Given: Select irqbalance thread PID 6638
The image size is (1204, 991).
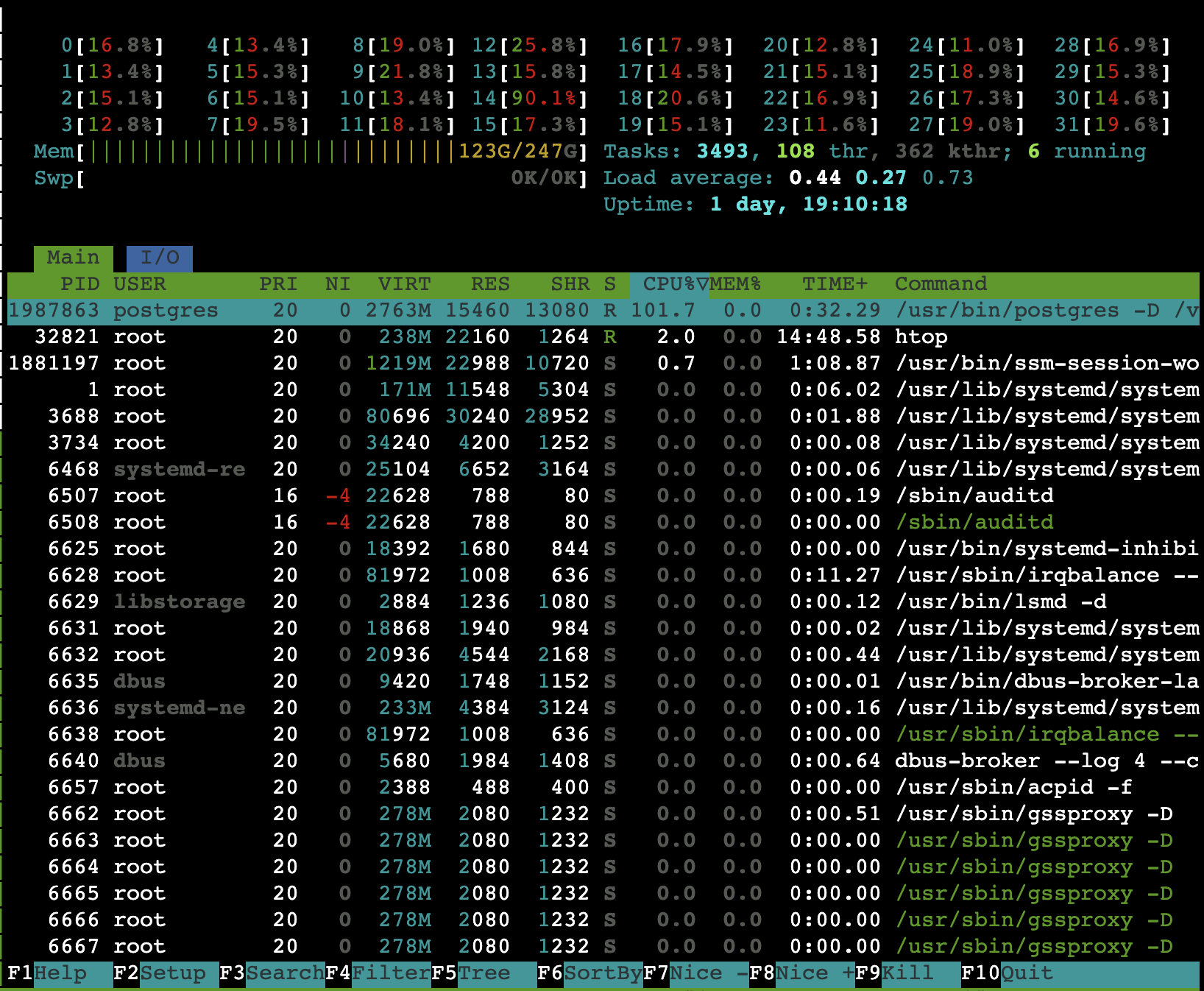Looking at the screenshot, I should (603, 735).
